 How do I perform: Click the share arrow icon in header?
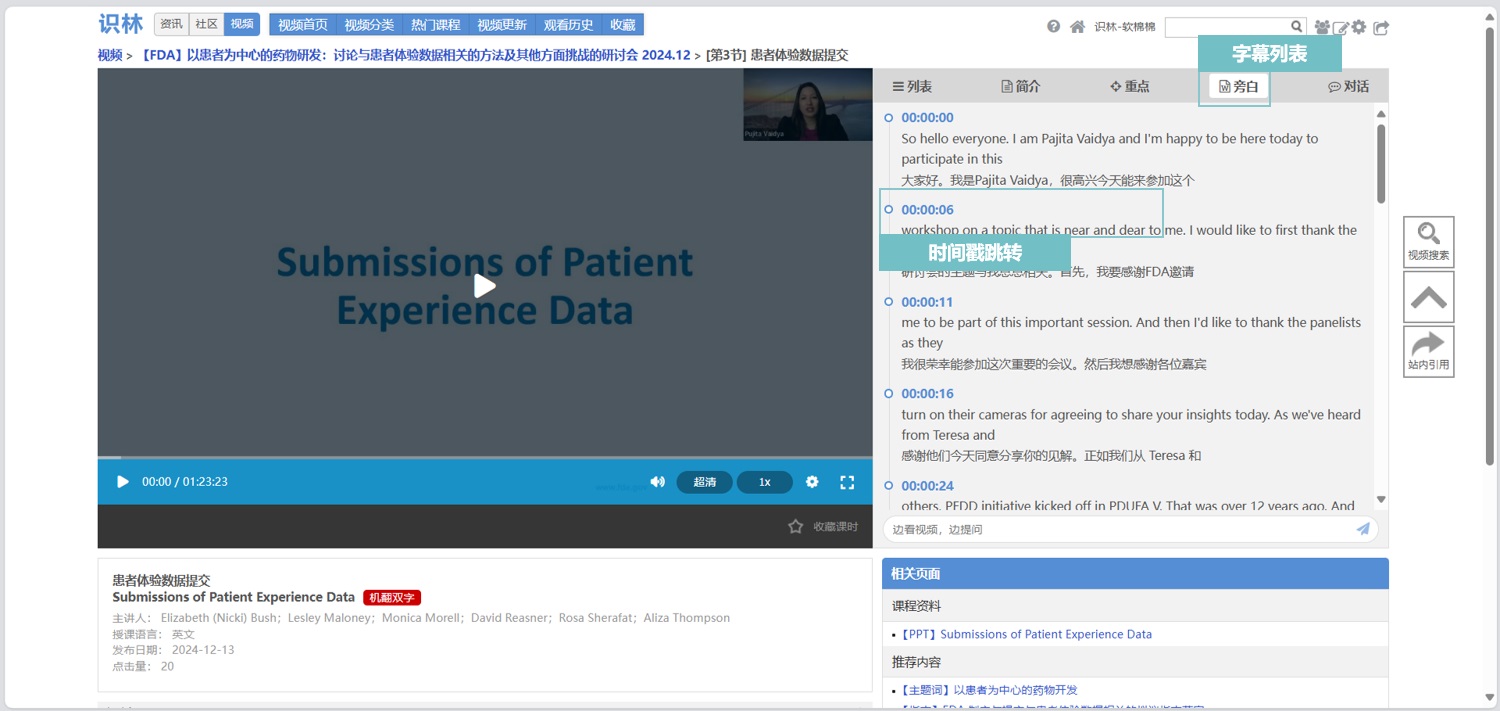pos(1381,28)
